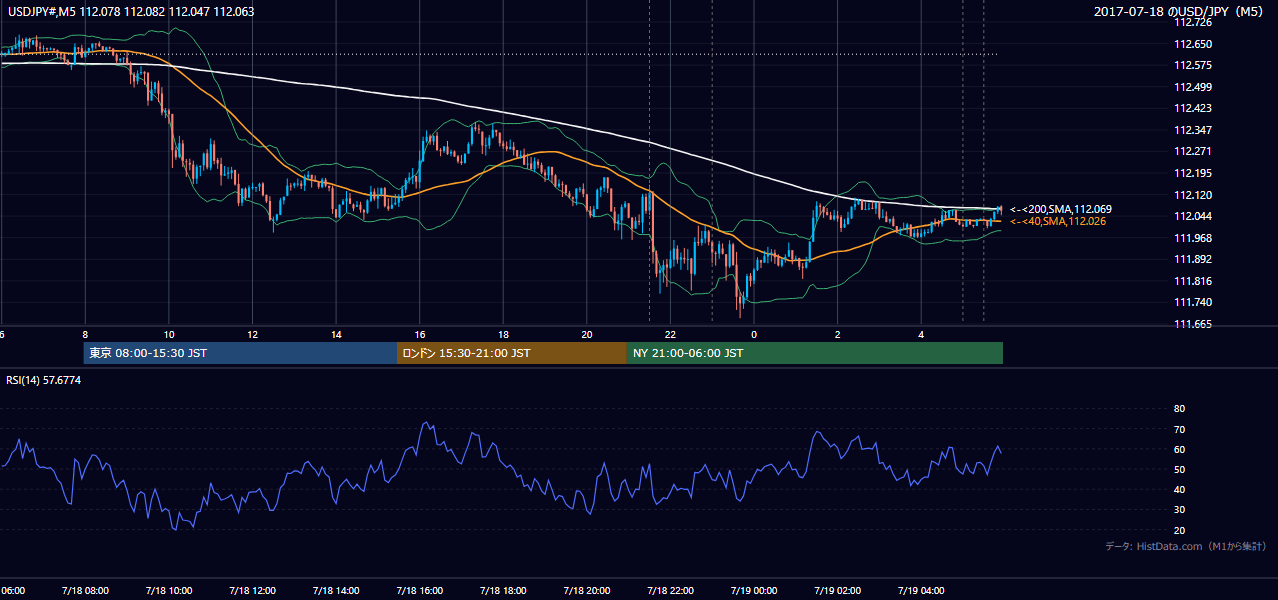Image resolution: width=1278 pixels, height=600 pixels.
Task: Click the '7/18 12:00' bottom time label
Action: 251,591
